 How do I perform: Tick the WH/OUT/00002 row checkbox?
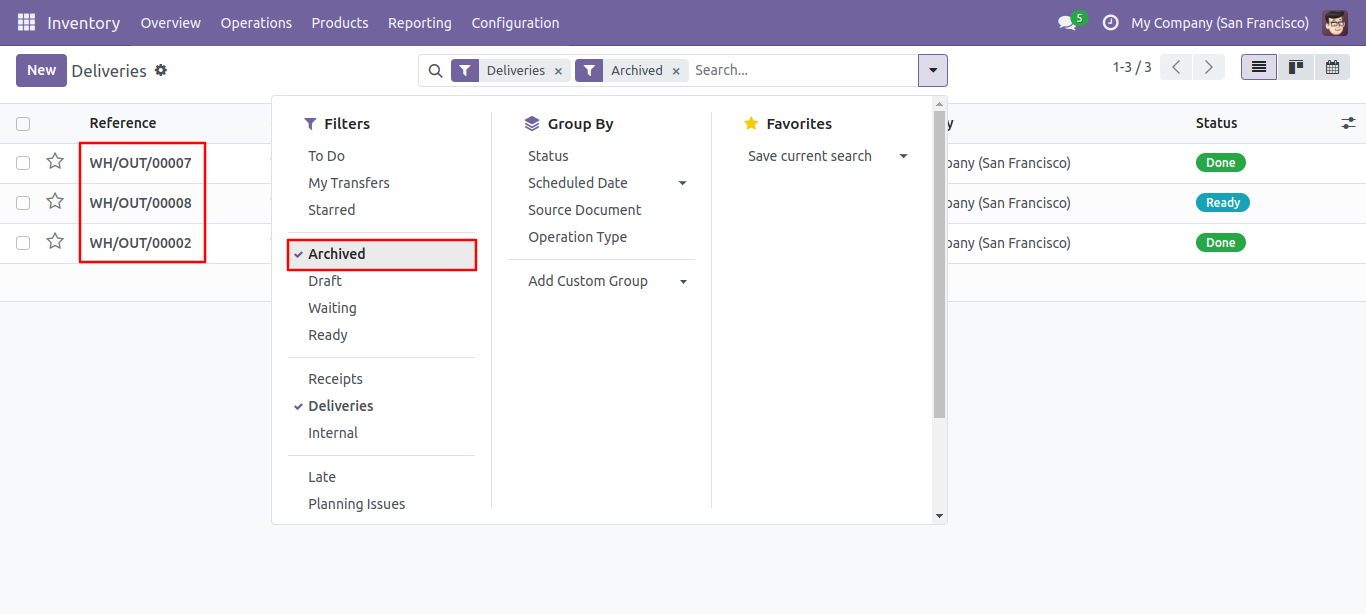23,243
